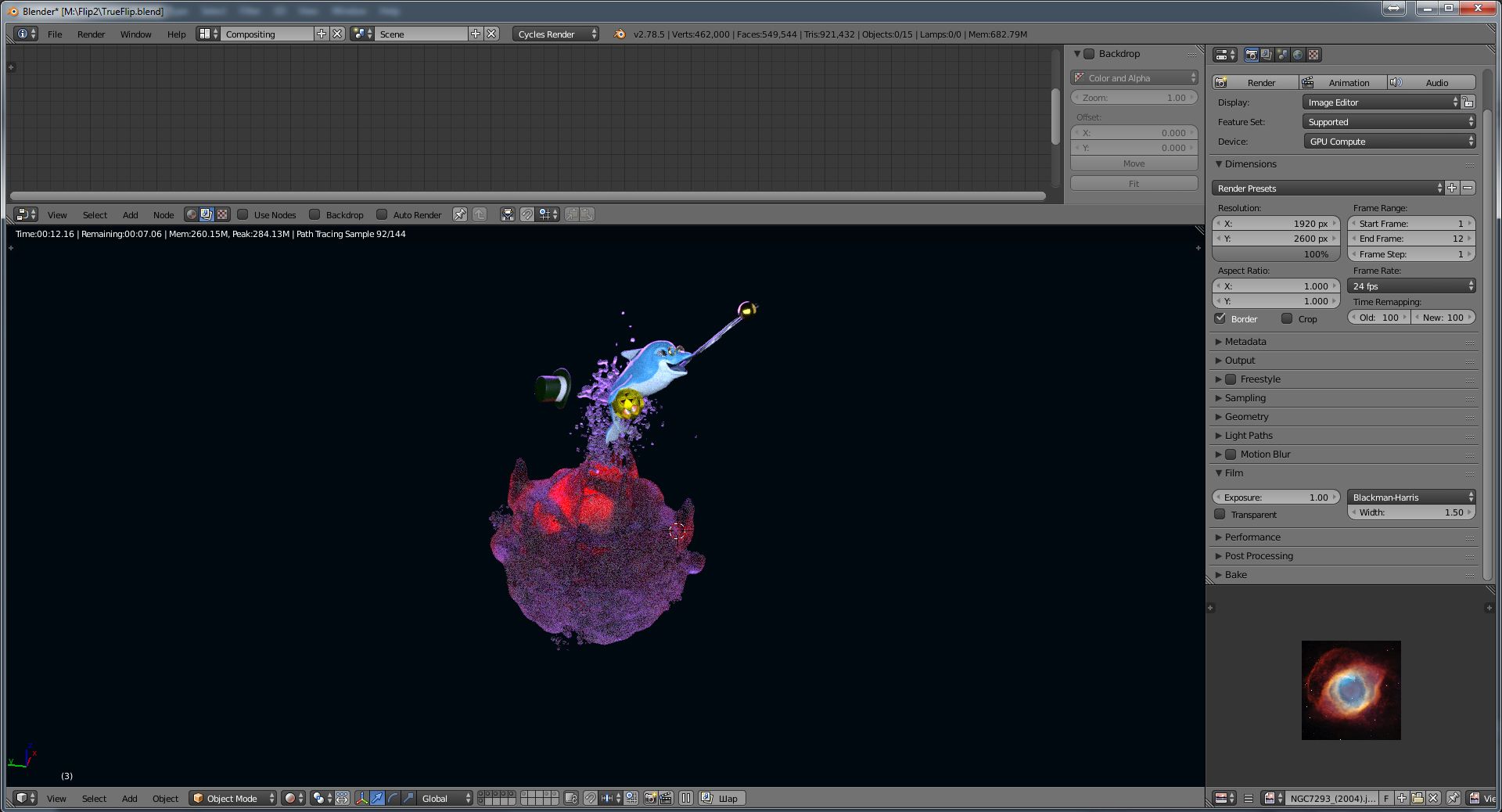Enable Backdrop checkbox in node header
1502x812 pixels.
click(x=314, y=214)
